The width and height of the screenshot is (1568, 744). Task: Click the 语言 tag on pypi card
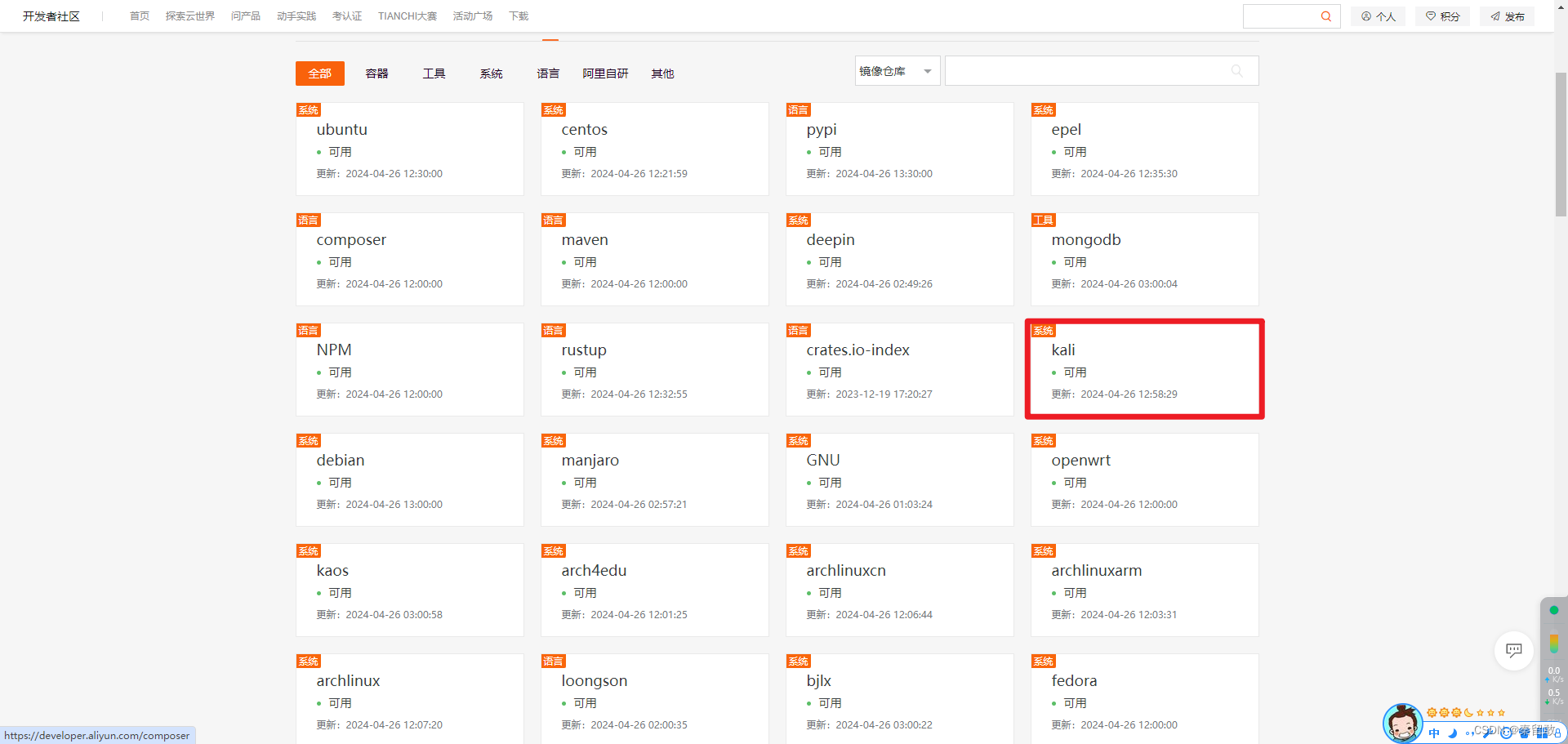(x=798, y=110)
